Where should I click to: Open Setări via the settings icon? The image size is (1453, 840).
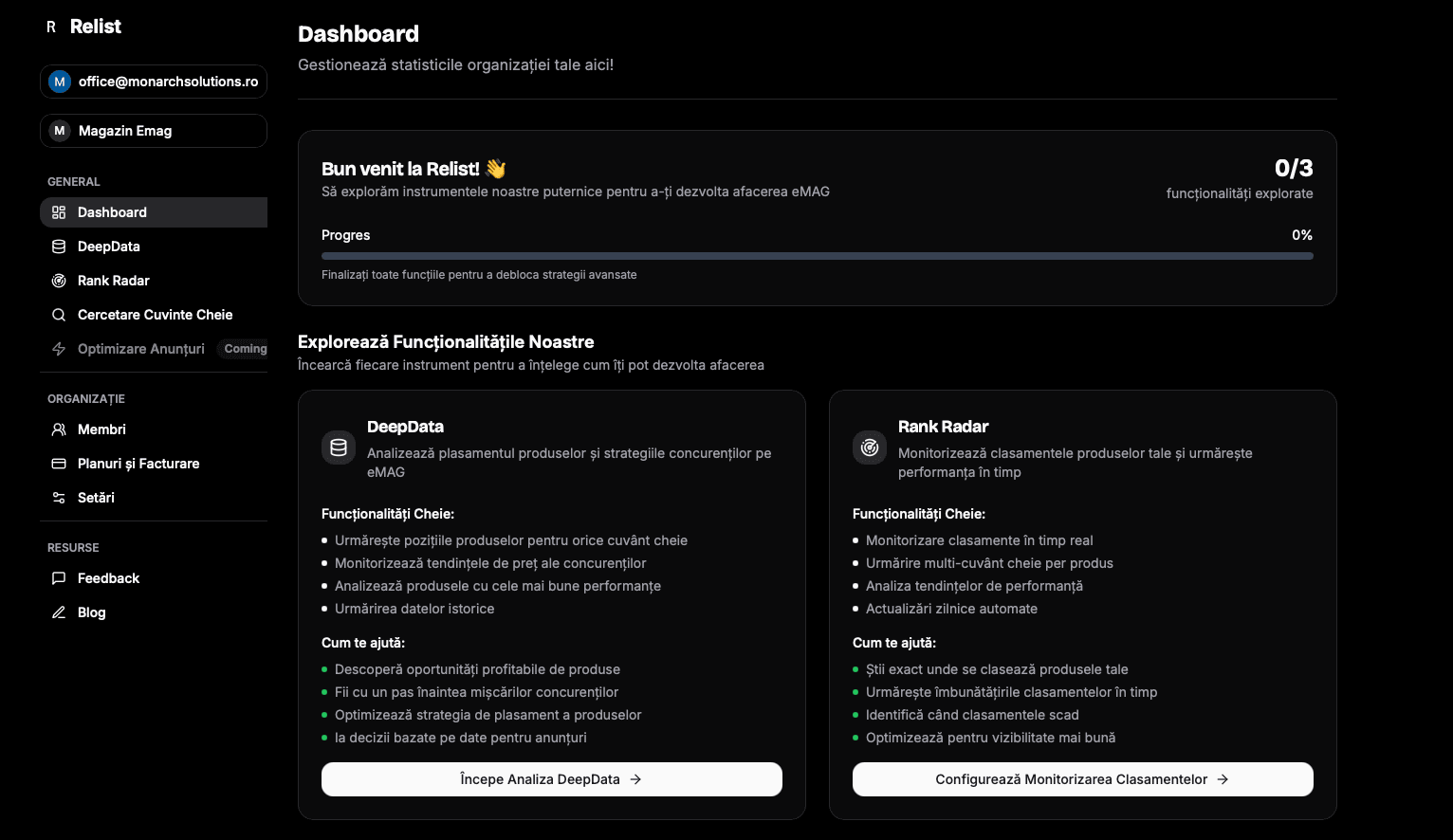[59, 498]
